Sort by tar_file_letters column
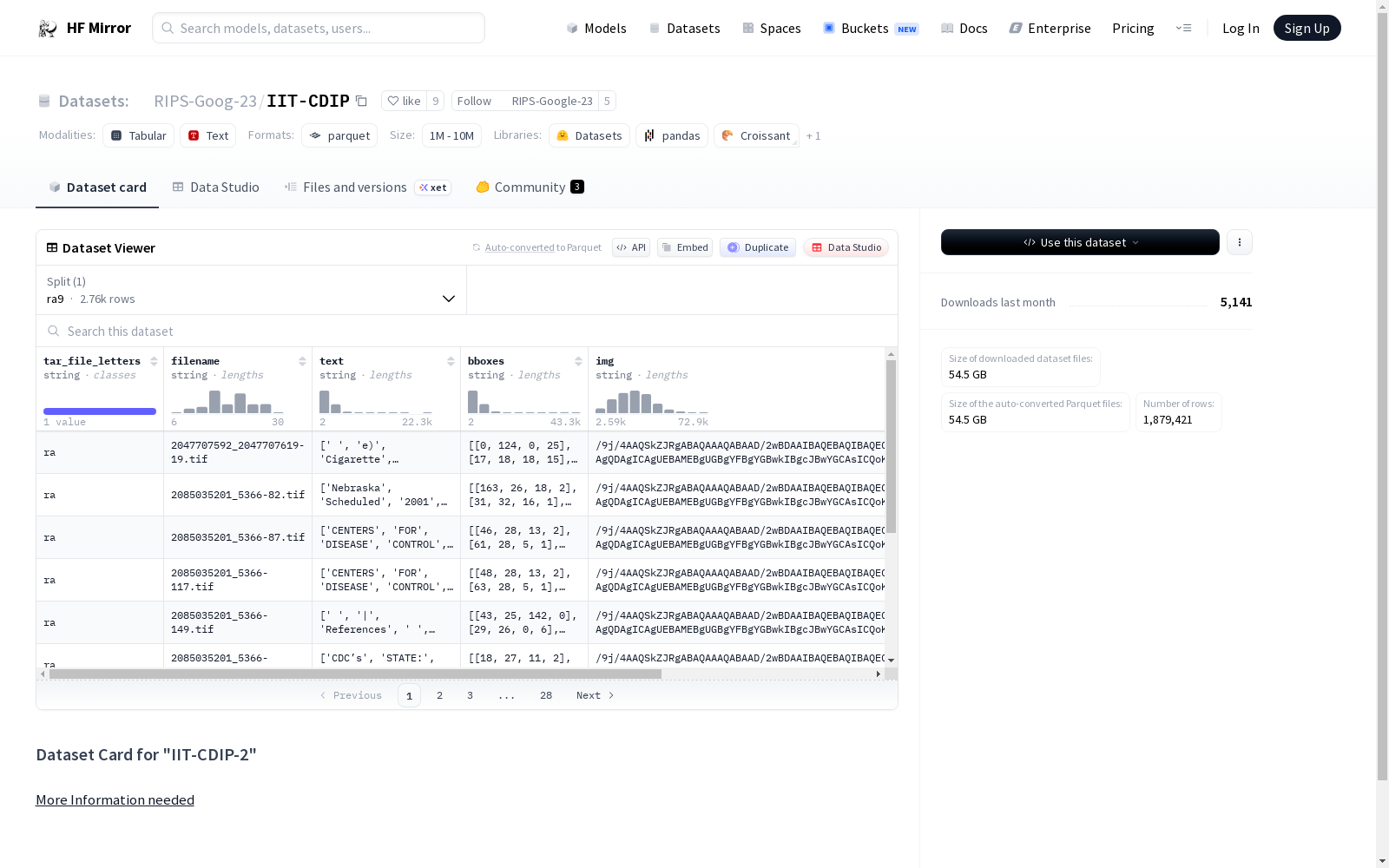 (154, 361)
